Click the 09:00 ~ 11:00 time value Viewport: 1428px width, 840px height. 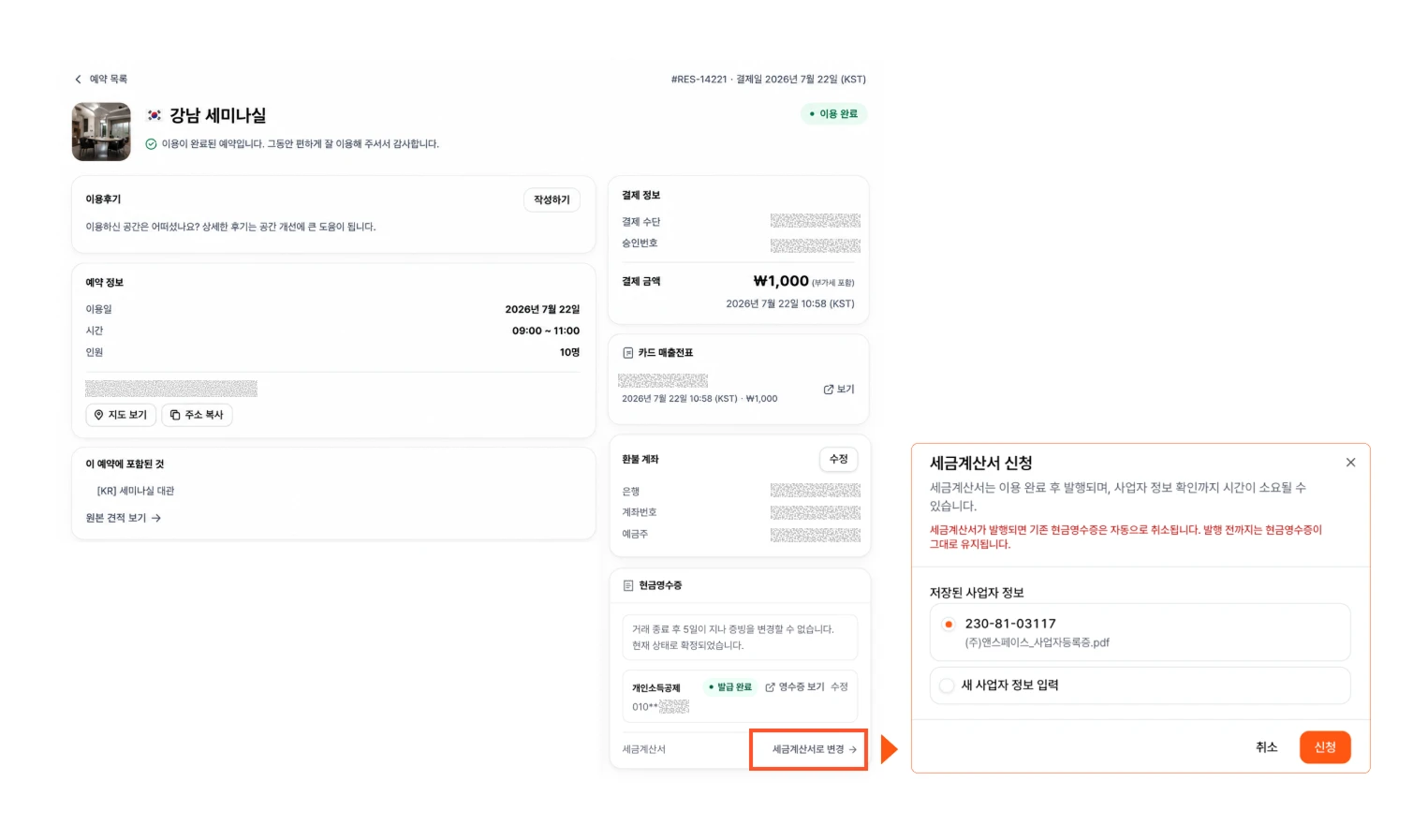546,332
